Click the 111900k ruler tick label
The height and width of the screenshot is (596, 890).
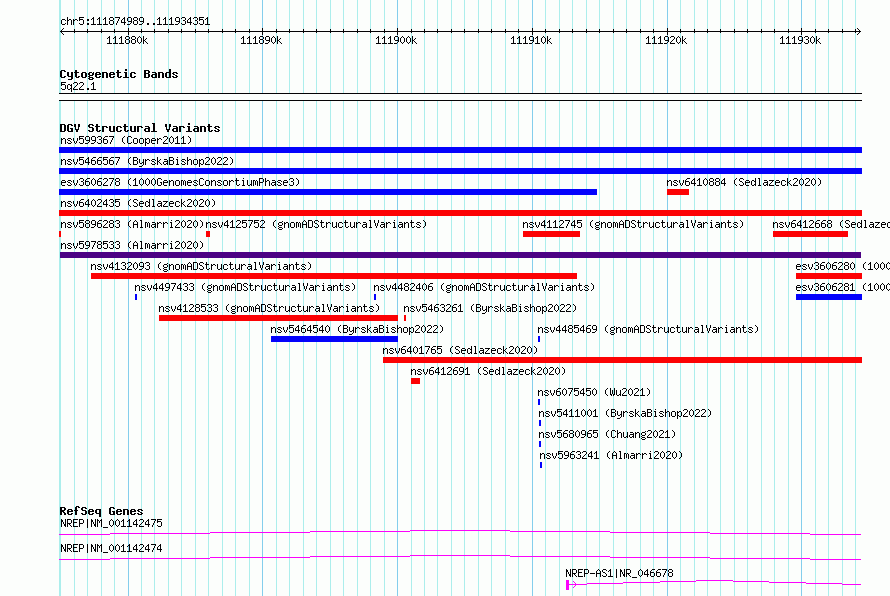pos(396,40)
